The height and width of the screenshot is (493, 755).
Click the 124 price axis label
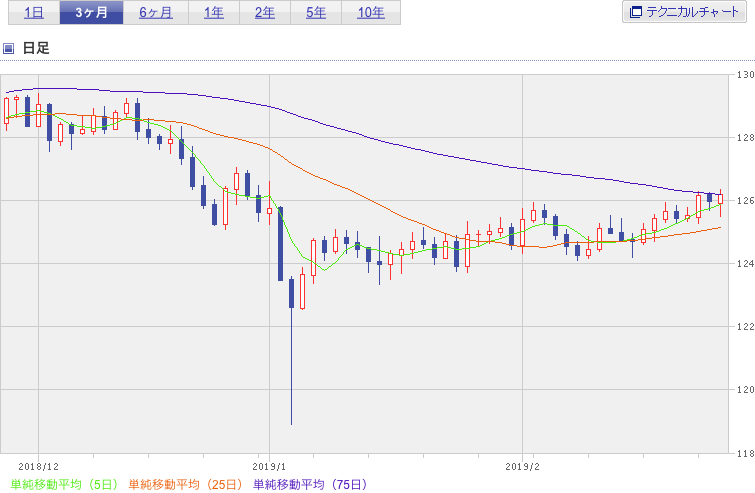pyautogui.click(x=745, y=264)
